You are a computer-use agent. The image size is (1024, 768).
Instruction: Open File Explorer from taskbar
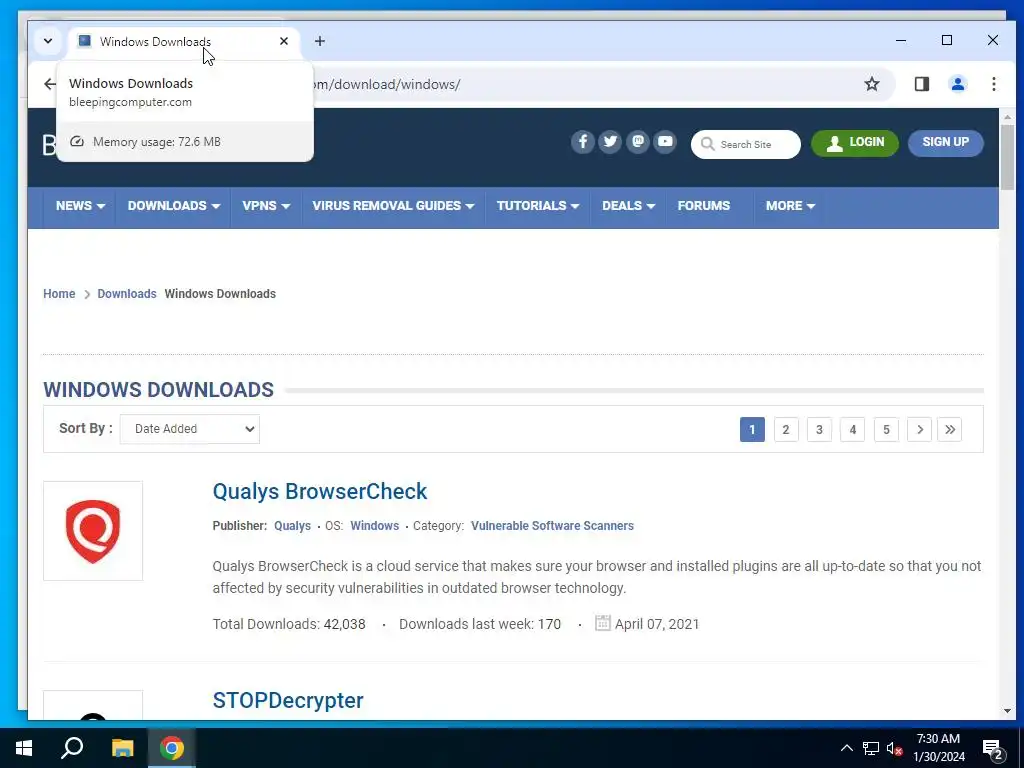(x=122, y=748)
